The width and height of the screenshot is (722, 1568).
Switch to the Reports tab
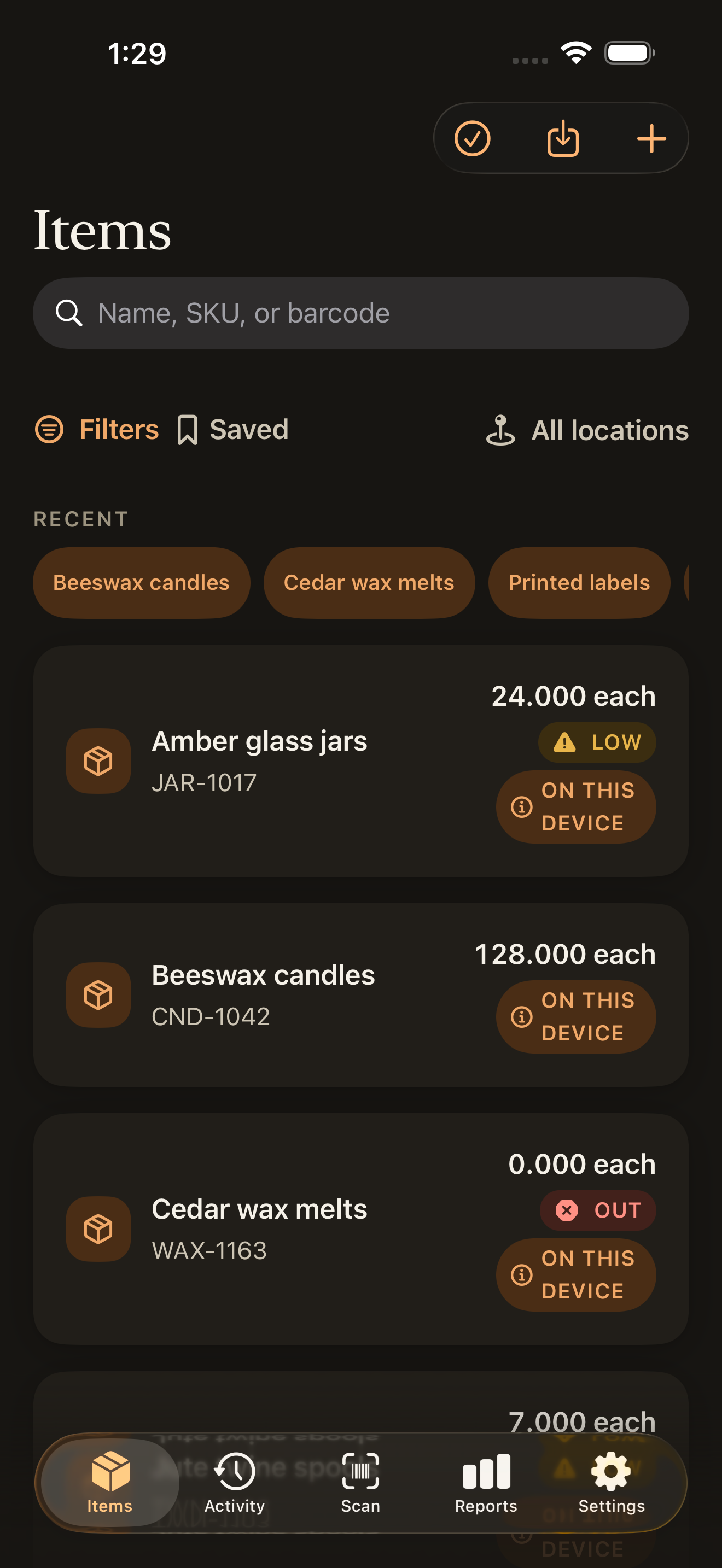tap(486, 1483)
